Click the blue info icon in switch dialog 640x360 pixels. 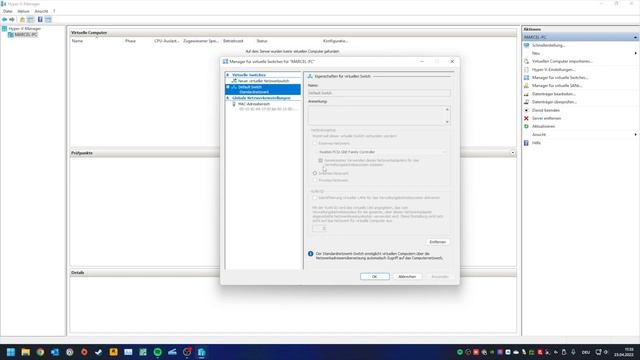tap(311, 254)
